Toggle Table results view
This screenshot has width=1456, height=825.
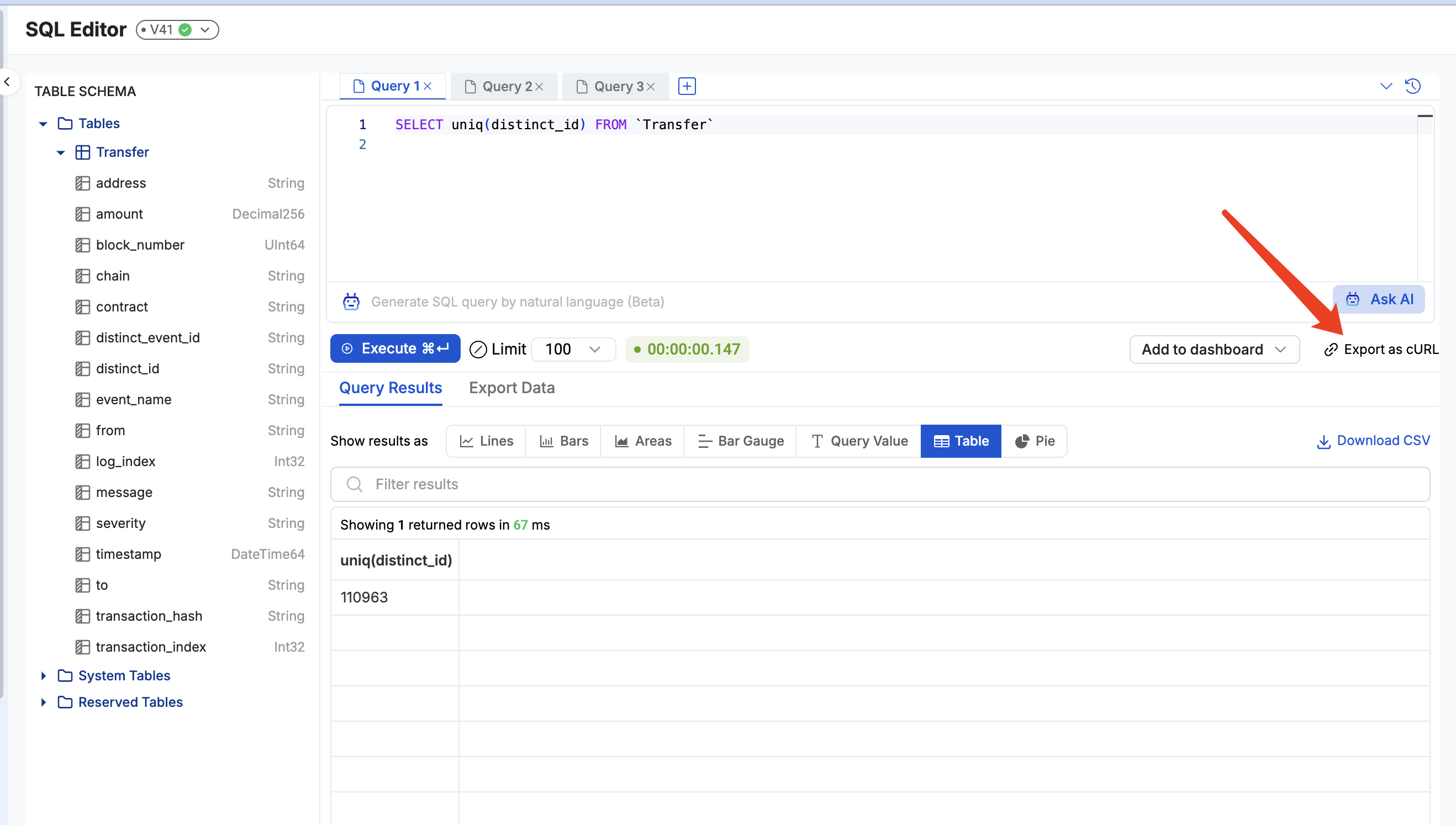pos(960,441)
